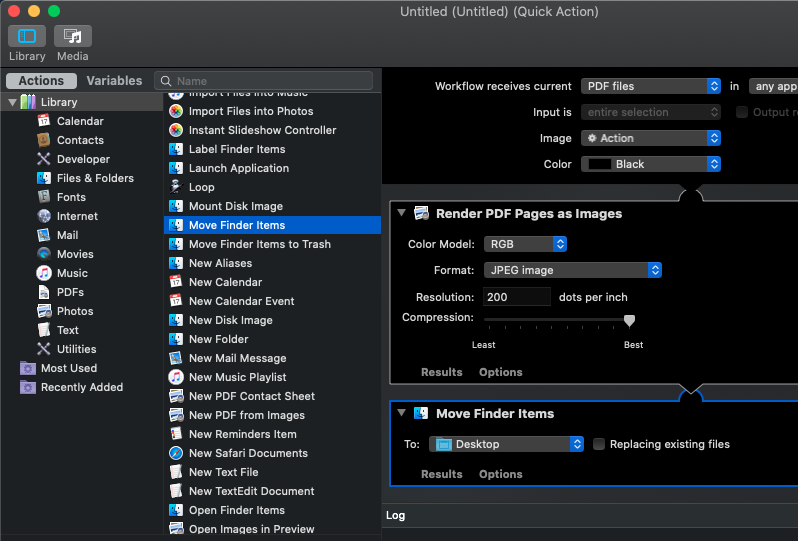Toggle the Output replaces checkbox
The height and width of the screenshot is (541, 798).
point(742,112)
